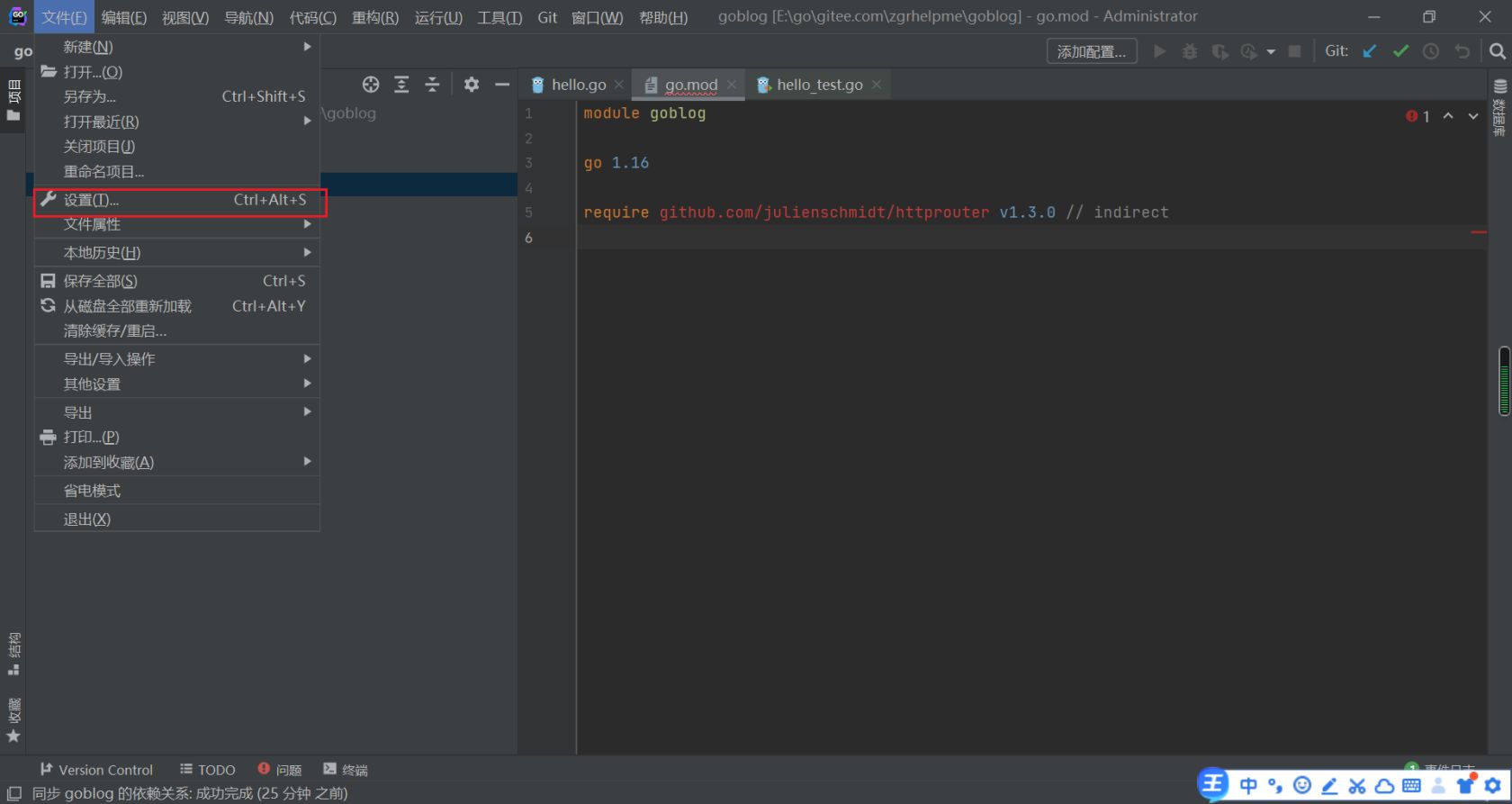Select Settings (设置) menu entry
Viewport: 1512px width, 804px height.
point(177,200)
